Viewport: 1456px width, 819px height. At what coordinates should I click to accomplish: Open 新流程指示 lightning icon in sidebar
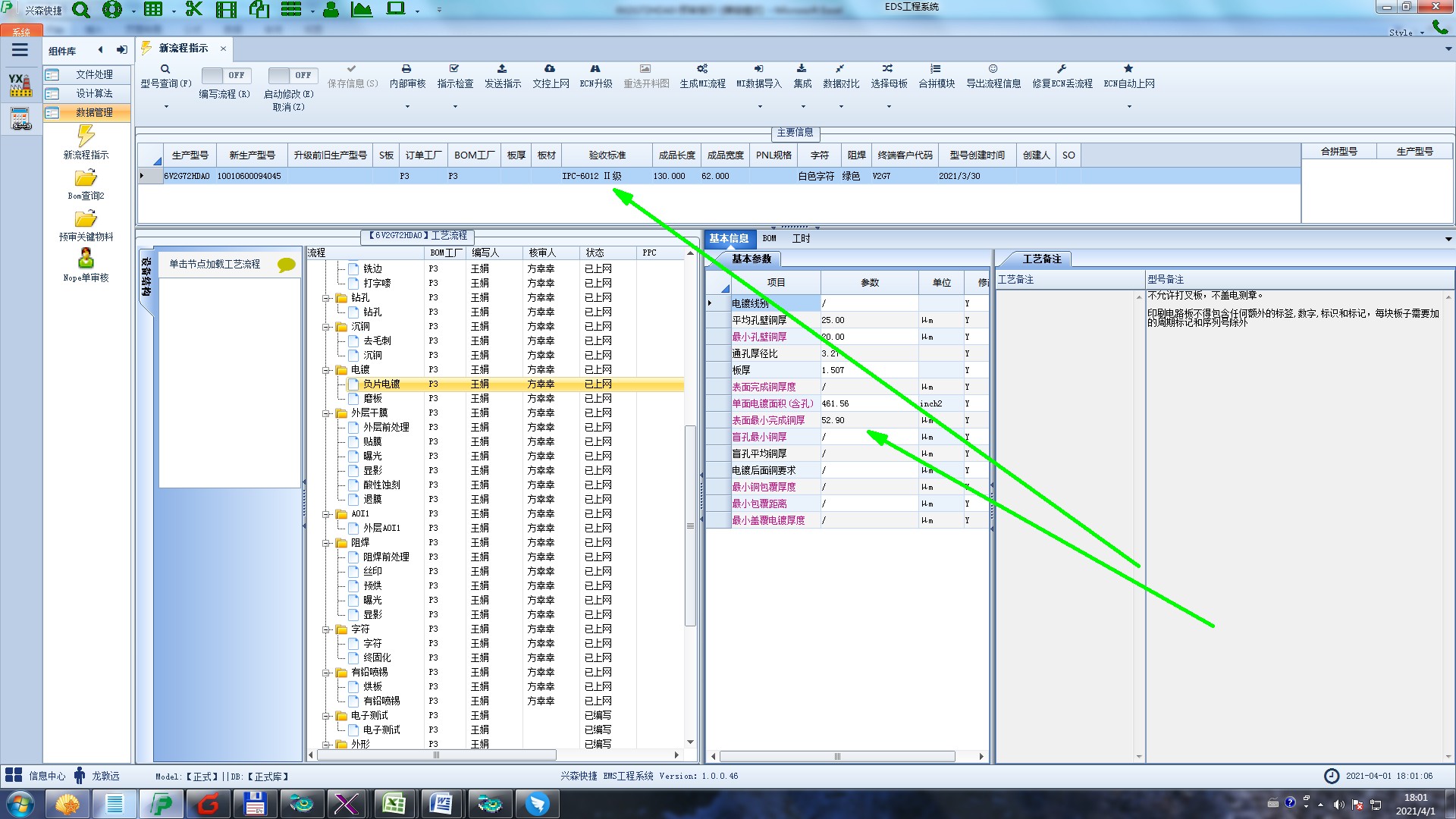[x=86, y=136]
